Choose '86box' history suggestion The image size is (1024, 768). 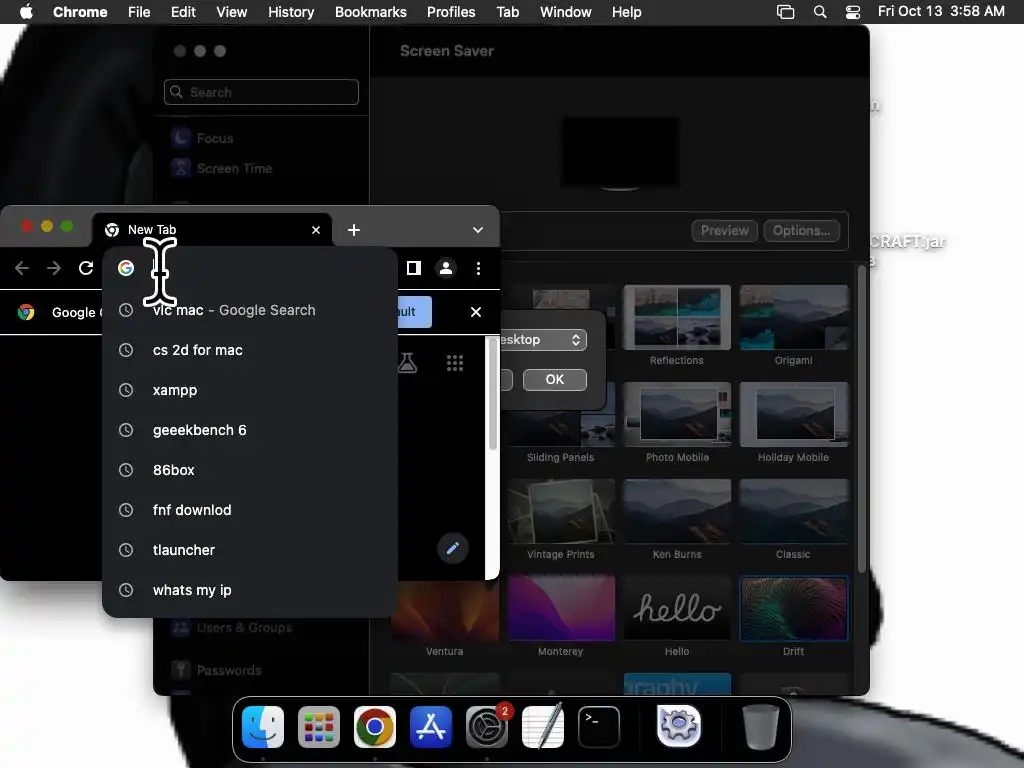(x=250, y=470)
